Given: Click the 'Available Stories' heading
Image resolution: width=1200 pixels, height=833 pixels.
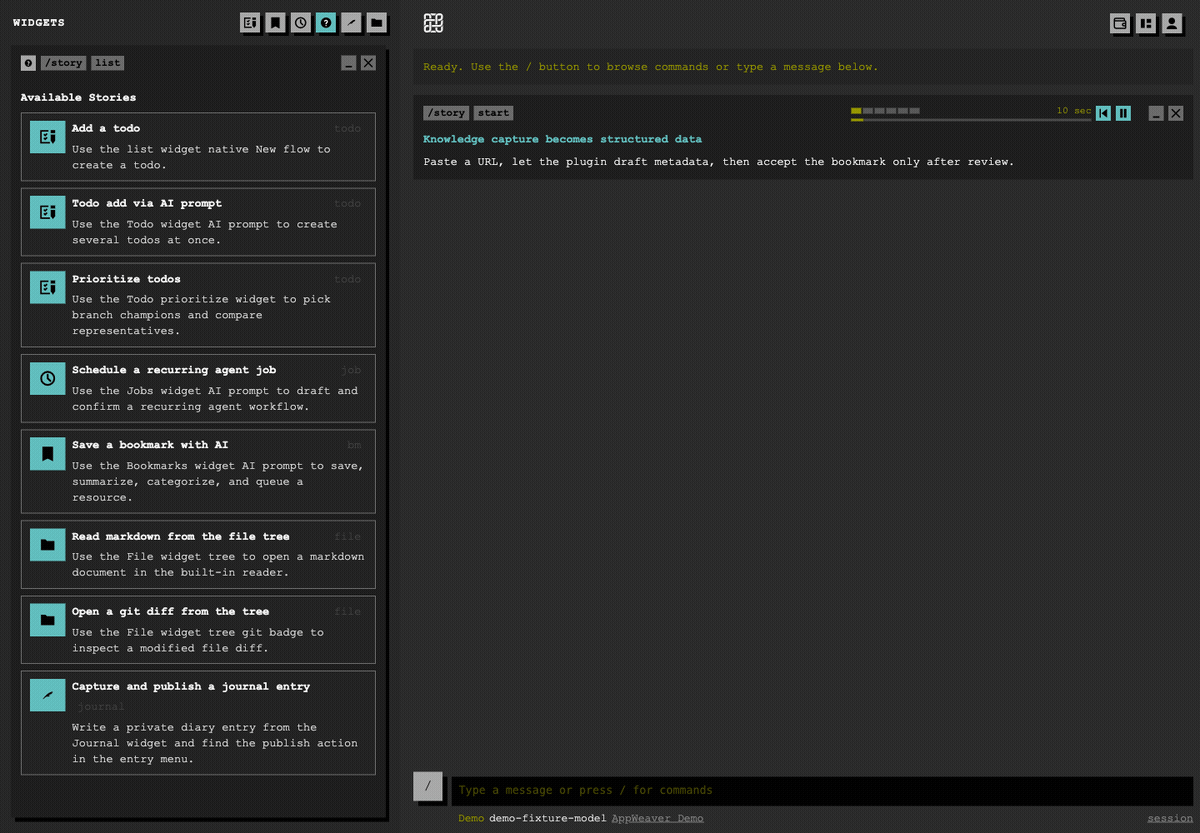Looking at the screenshot, I should (x=78, y=97).
